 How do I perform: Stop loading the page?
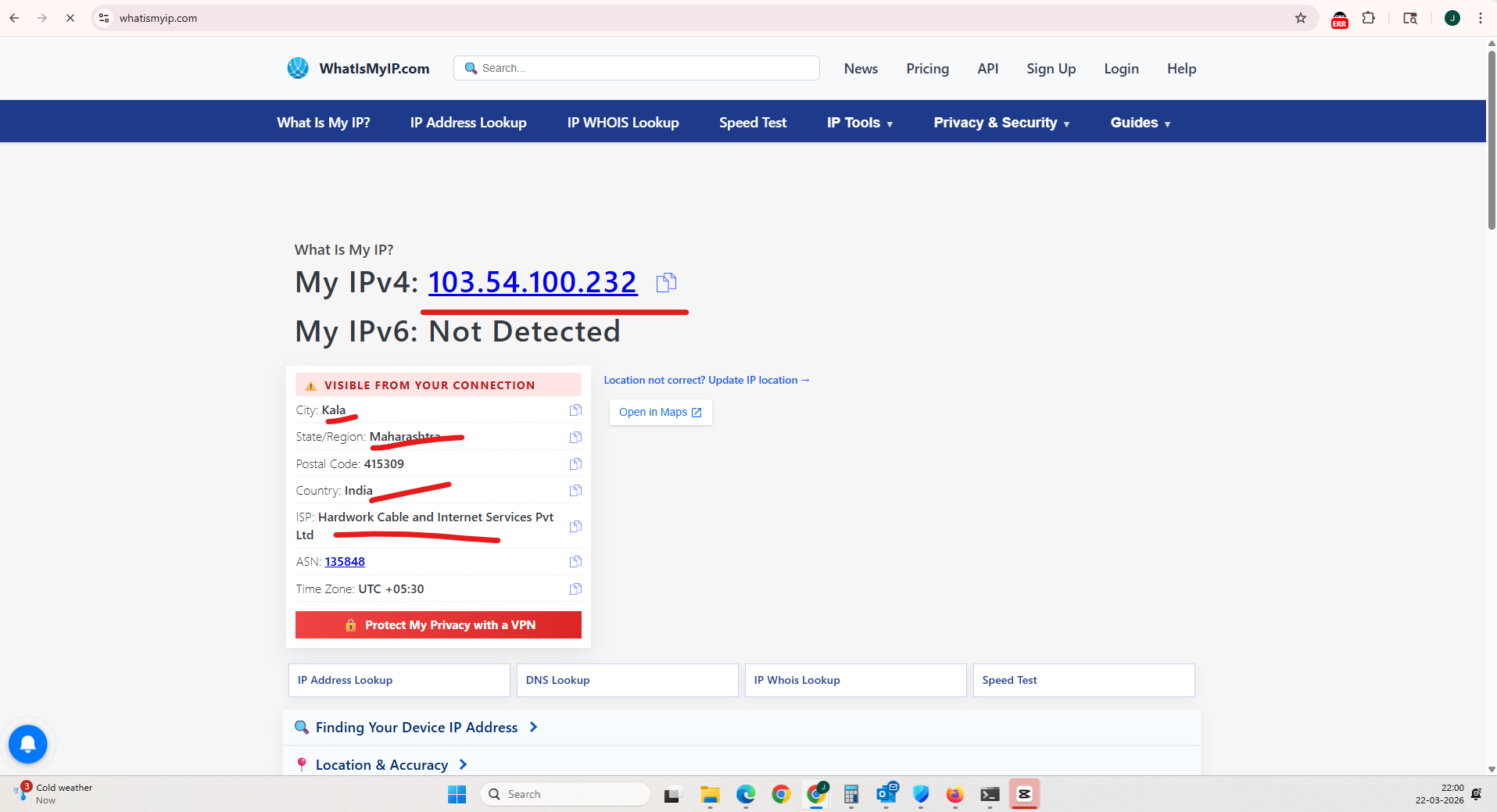pos(70,18)
